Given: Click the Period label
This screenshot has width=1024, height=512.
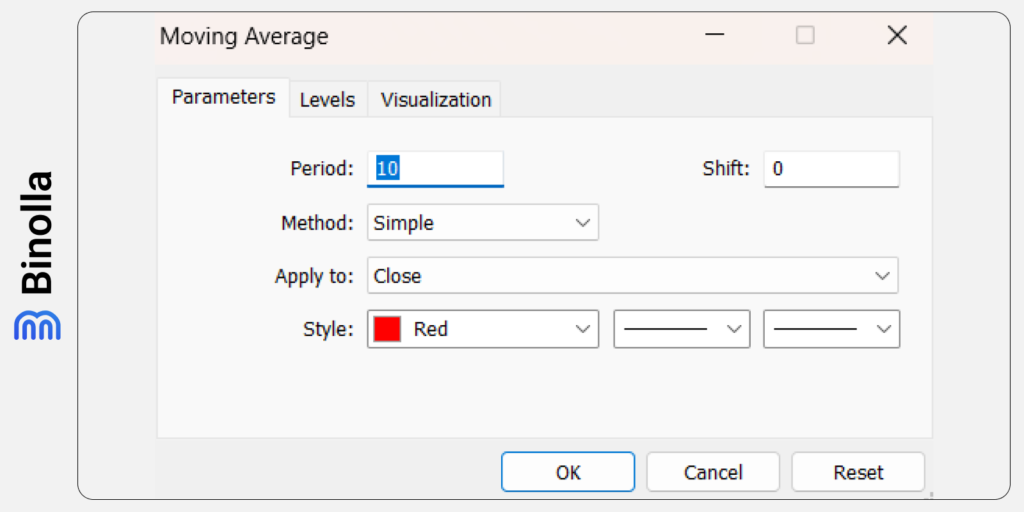Looking at the screenshot, I should (x=321, y=169).
